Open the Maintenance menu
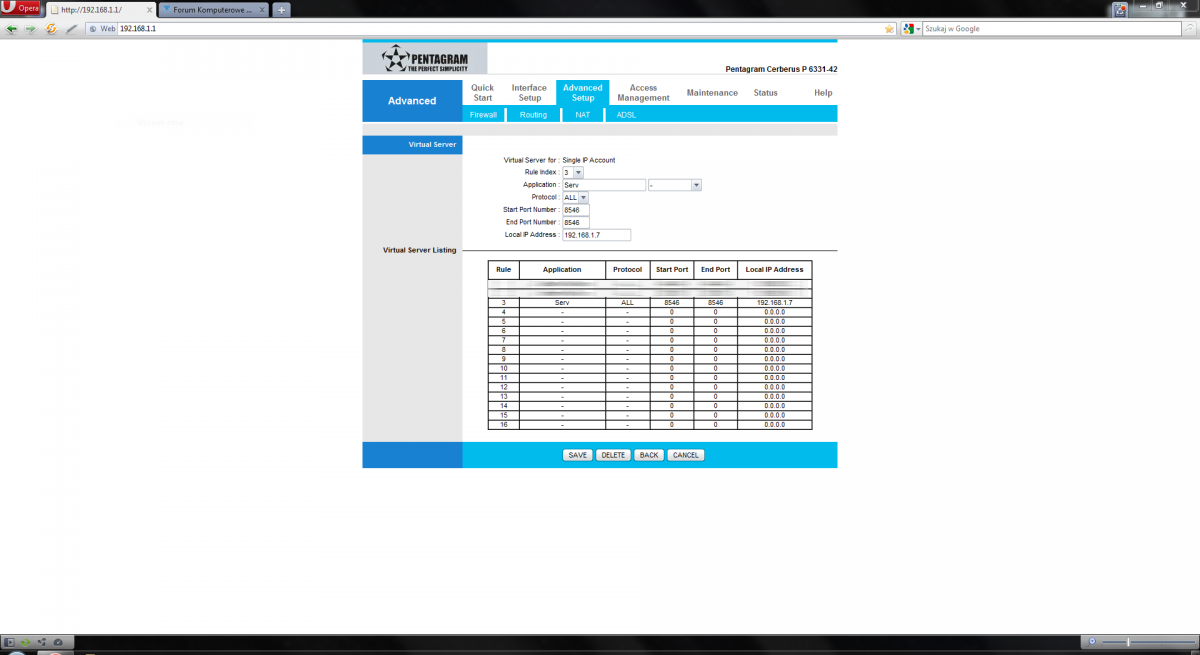The height and width of the screenshot is (655, 1200). point(712,93)
